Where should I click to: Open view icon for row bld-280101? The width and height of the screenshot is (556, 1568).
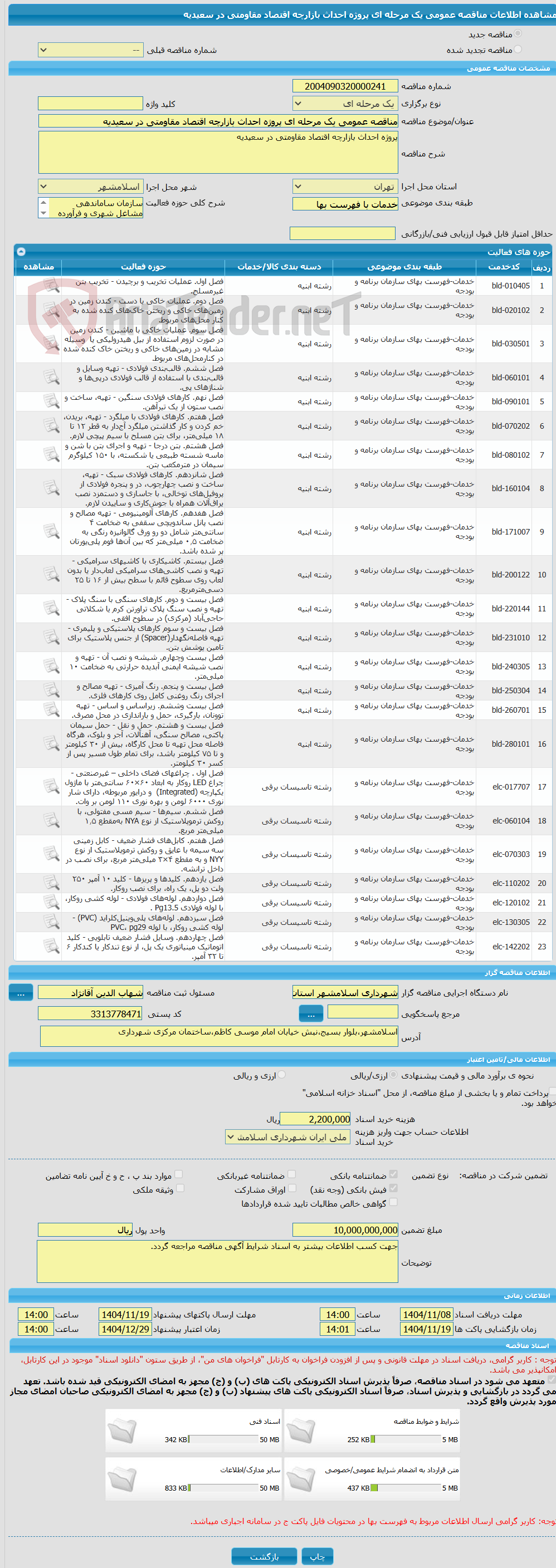pos(51,744)
